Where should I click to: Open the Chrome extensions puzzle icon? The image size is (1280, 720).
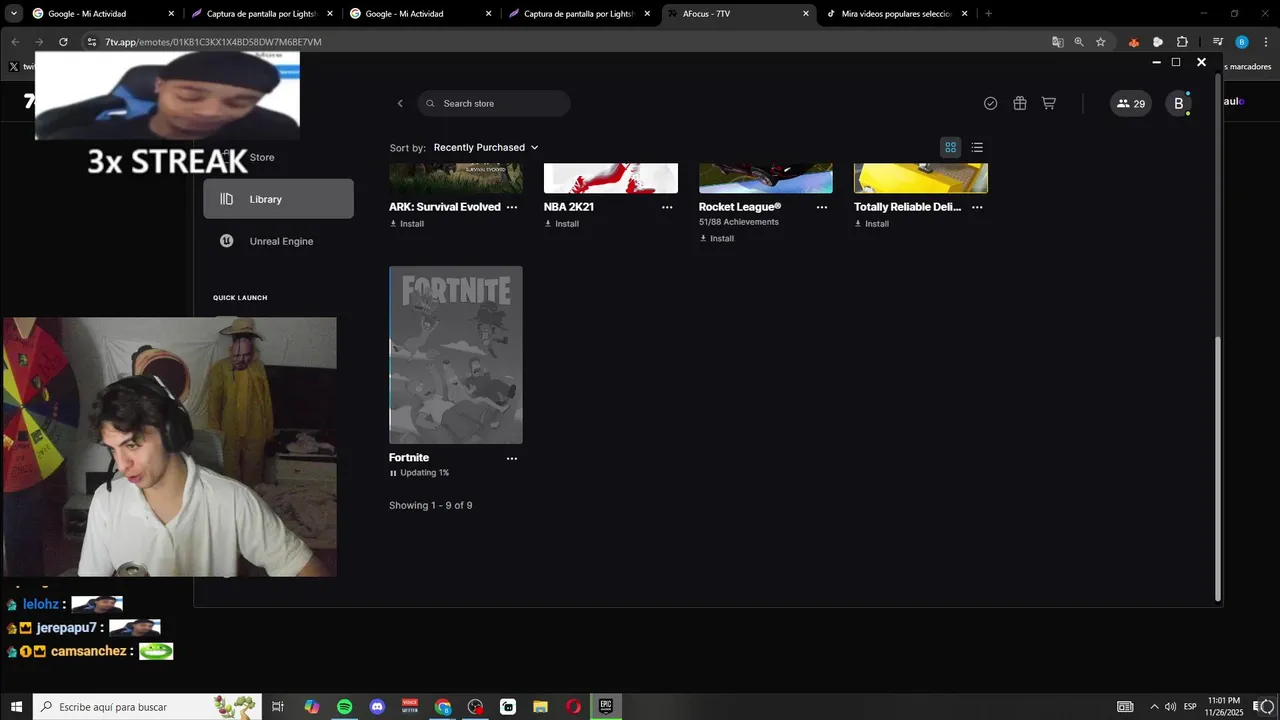[1182, 42]
